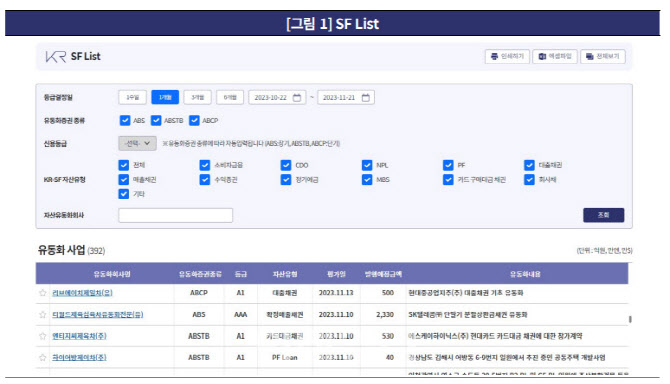The image size is (670, 384).
Task: Click the 2,330 amount cell
Action: [385, 314]
